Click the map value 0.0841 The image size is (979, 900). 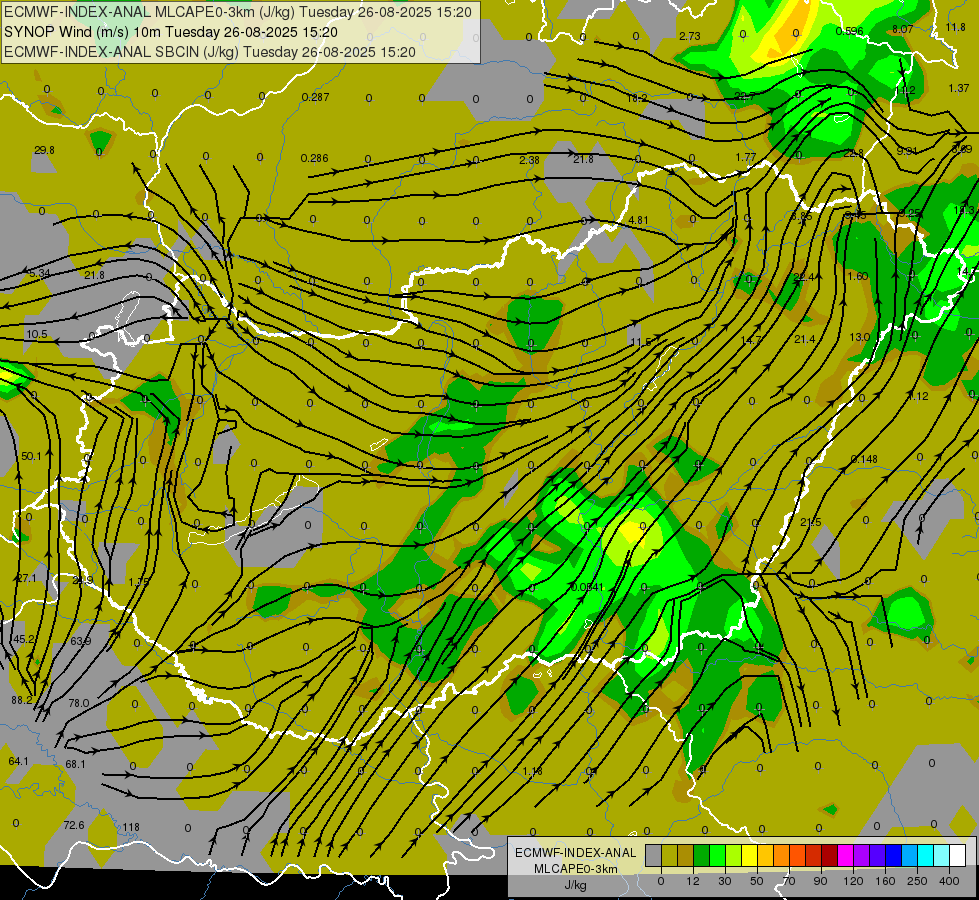(x=587, y=588)
